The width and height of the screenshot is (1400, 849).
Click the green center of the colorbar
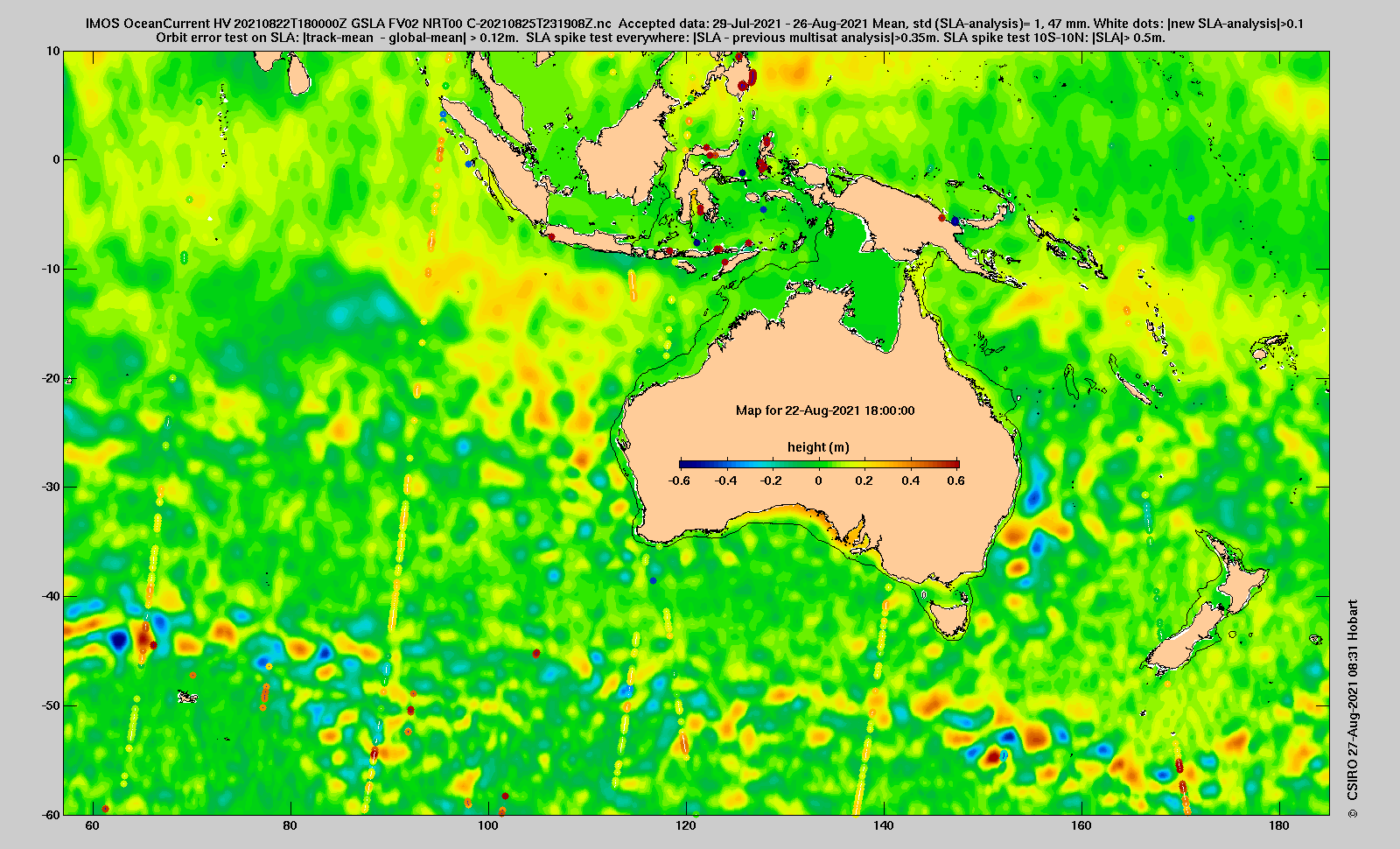[x=819, y=465]
